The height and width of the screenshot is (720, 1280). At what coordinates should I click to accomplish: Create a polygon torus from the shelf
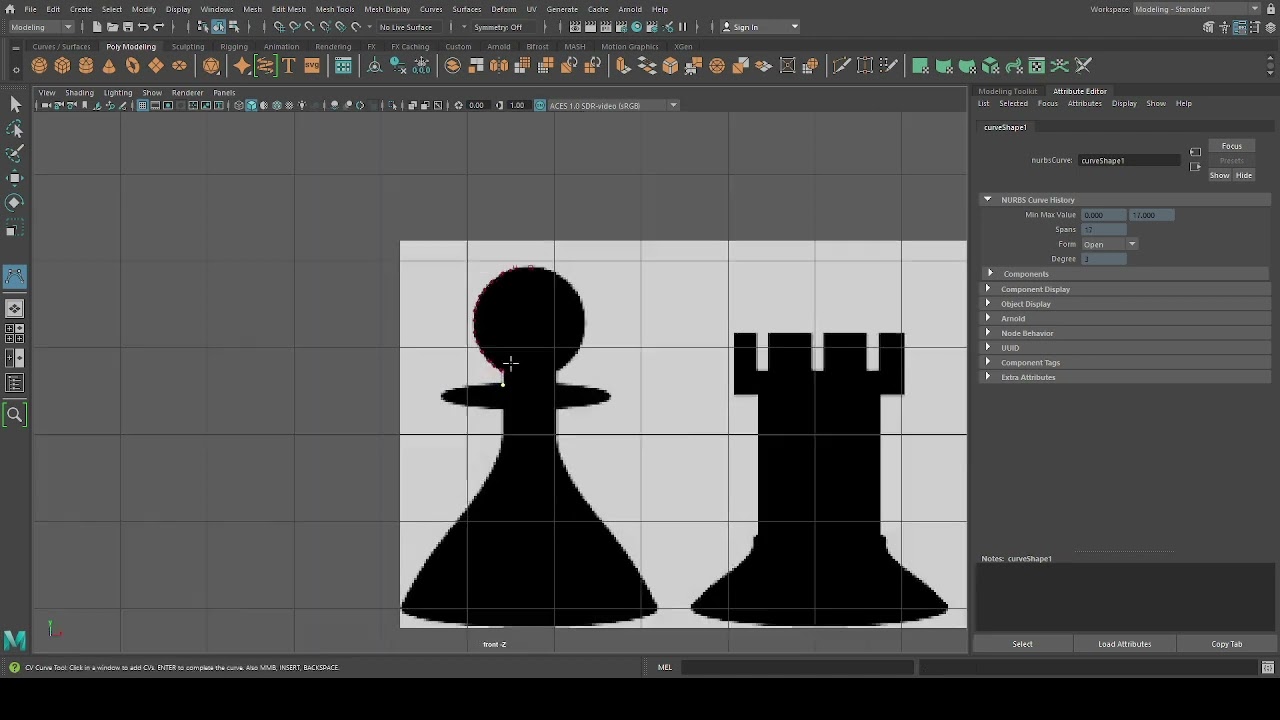(x=132, y=66)
